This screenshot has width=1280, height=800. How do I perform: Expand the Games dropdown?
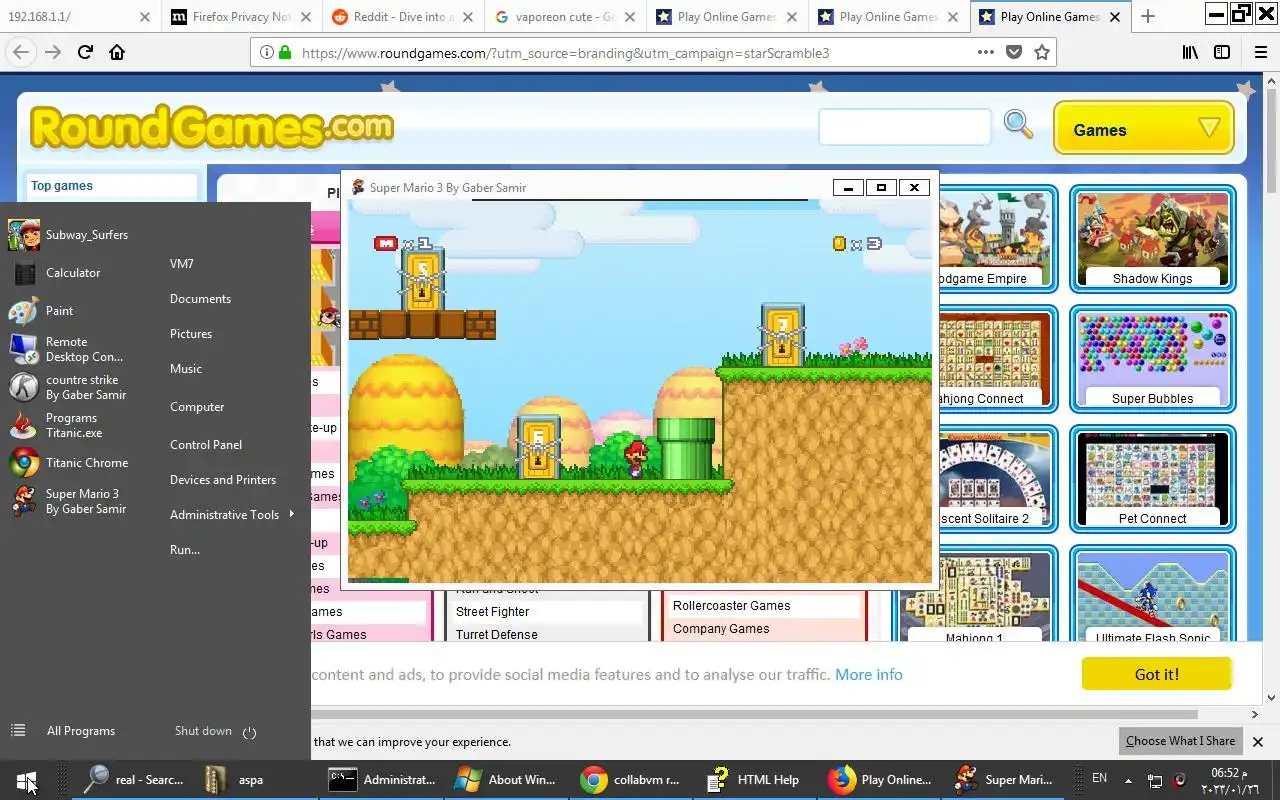(x=1144, y=129)
